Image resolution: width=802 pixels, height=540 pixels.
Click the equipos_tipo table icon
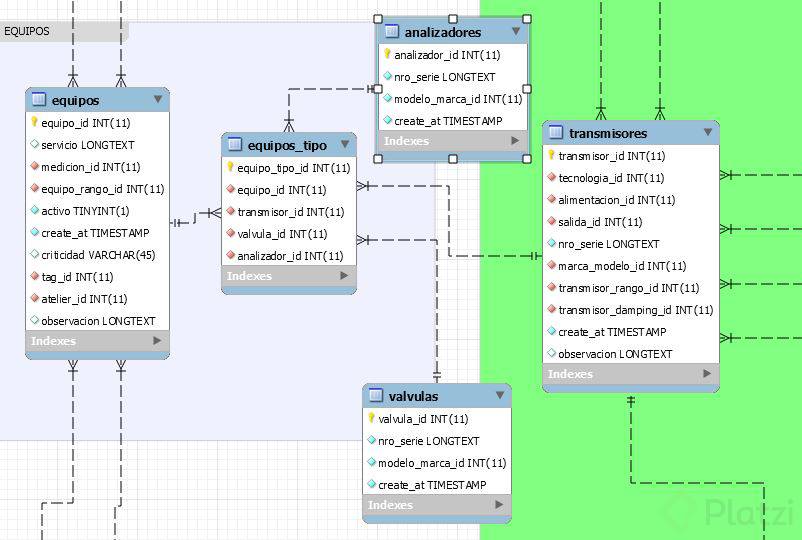point(235,144)
